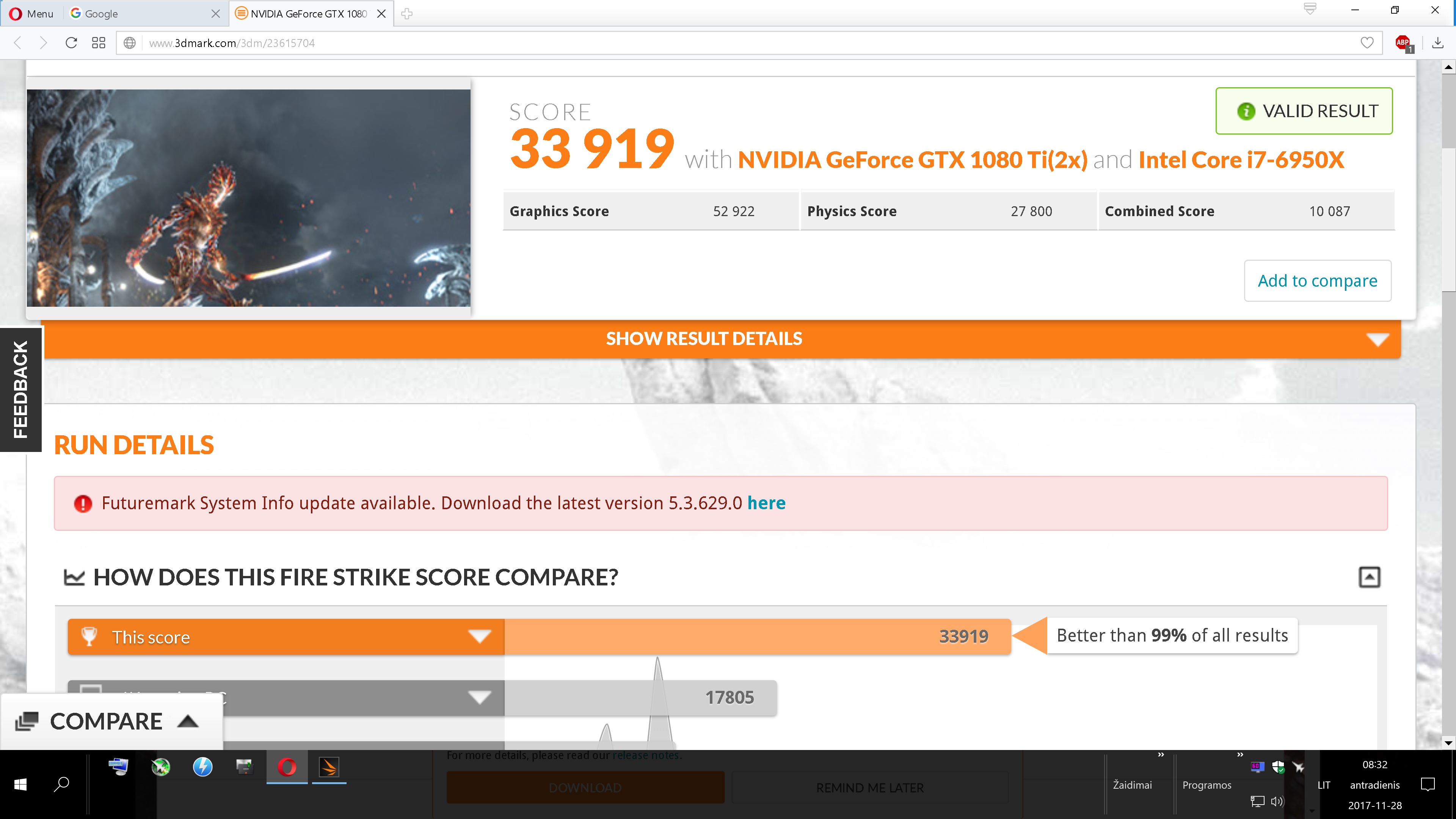Open the Windows Start menu
Screen dimensions: 1456x819
[x=20, y=784]
